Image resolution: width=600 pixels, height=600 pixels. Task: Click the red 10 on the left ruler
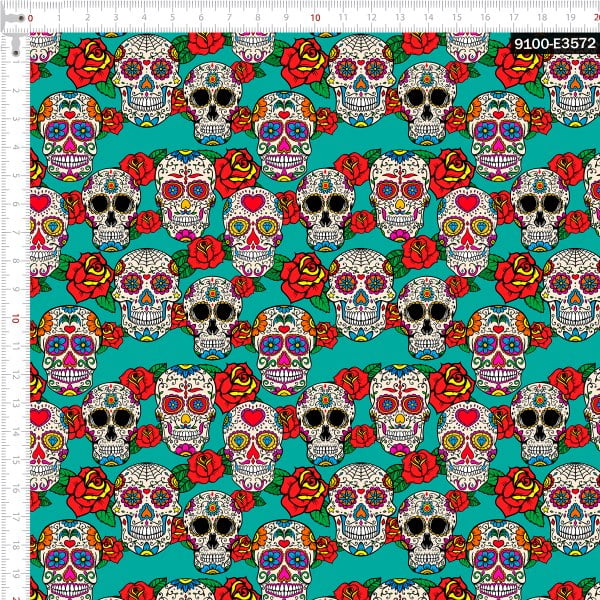pos(17,318)
